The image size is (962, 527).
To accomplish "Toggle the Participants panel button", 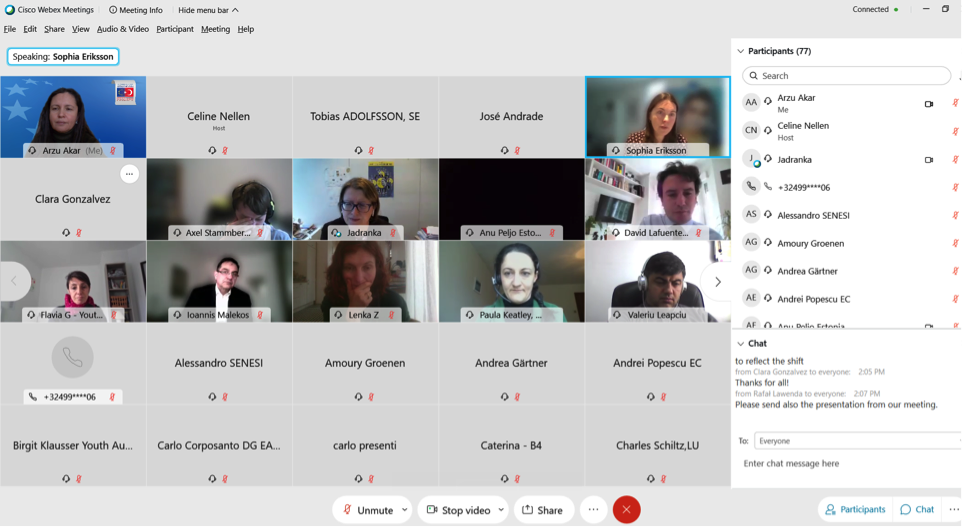I will pyautogui.click(x=855, y=510).
